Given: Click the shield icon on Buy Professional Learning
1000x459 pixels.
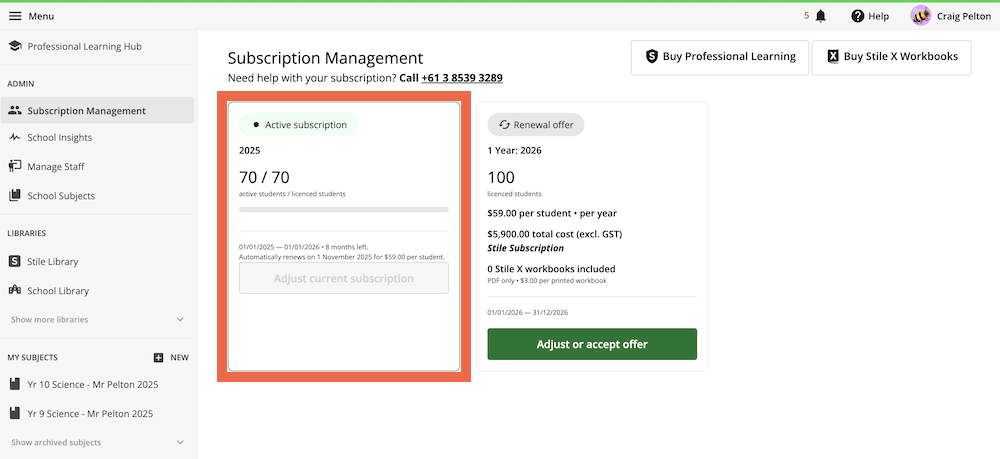Looking at the screenshot, I should click(x=651, y=57).
